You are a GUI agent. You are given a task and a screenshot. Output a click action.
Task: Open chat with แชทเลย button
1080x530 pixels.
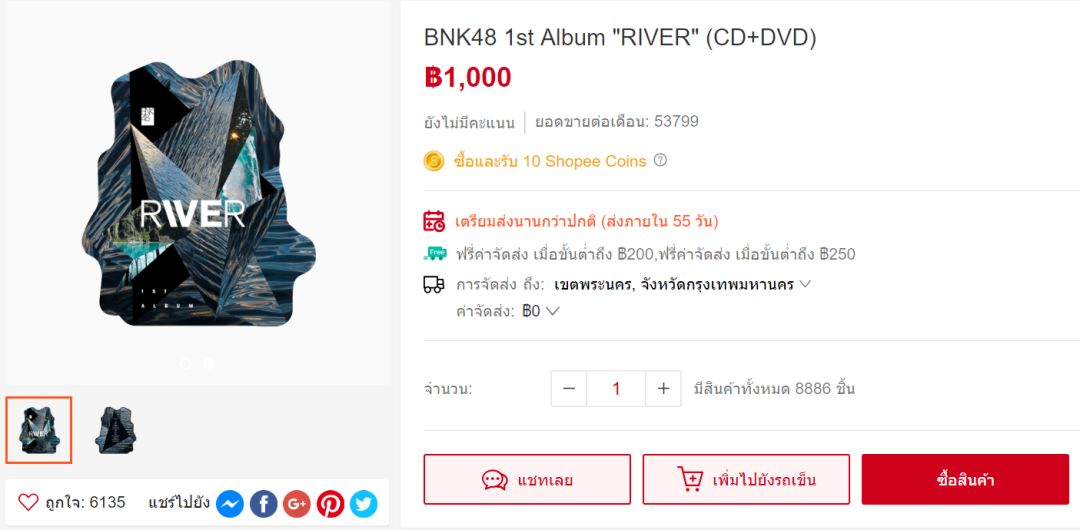pos(527,480)
